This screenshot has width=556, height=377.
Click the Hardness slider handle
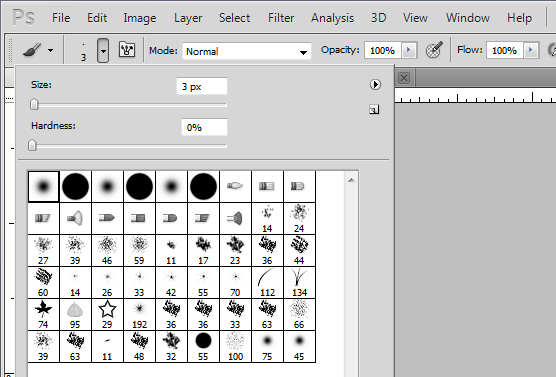point(32,145)
